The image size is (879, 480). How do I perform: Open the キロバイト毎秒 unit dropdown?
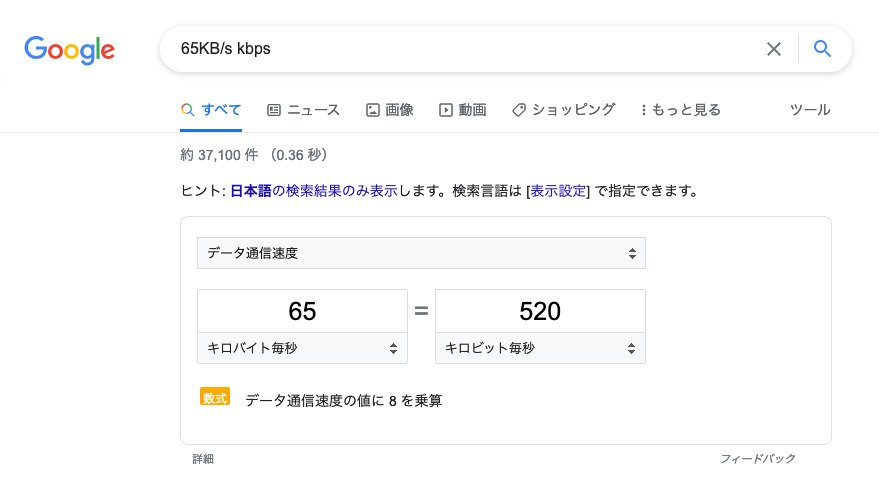point(302,348)
